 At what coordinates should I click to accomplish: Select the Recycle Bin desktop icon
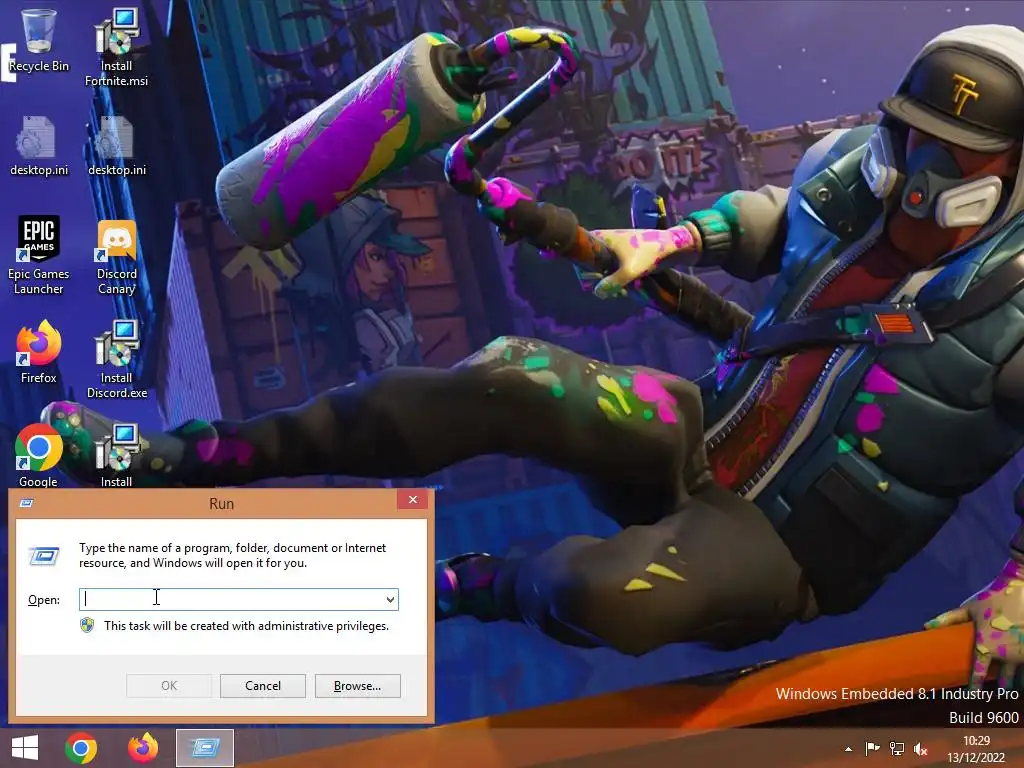point(39,40)
